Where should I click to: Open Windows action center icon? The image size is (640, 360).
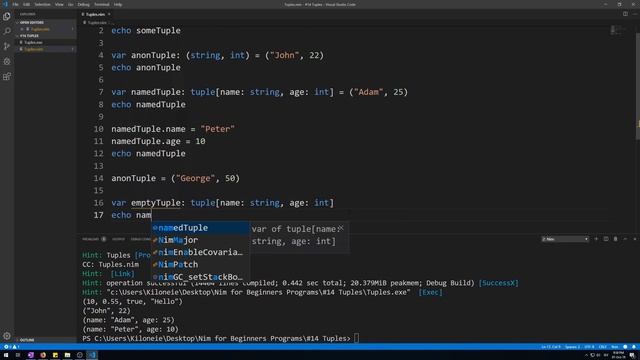click(x=632, y=355)
